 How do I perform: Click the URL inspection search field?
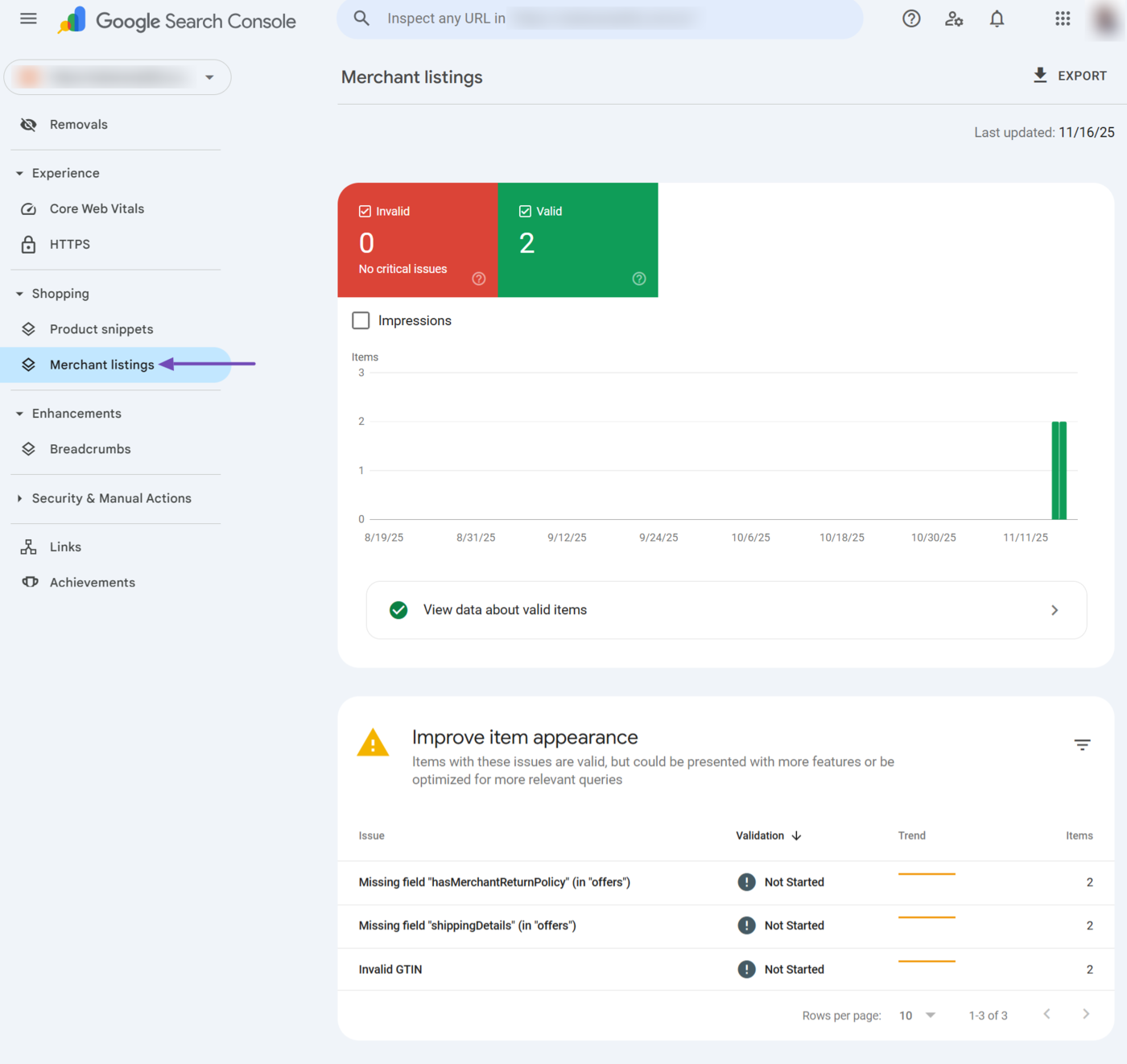pyautogui.click(x=600, y=19)
